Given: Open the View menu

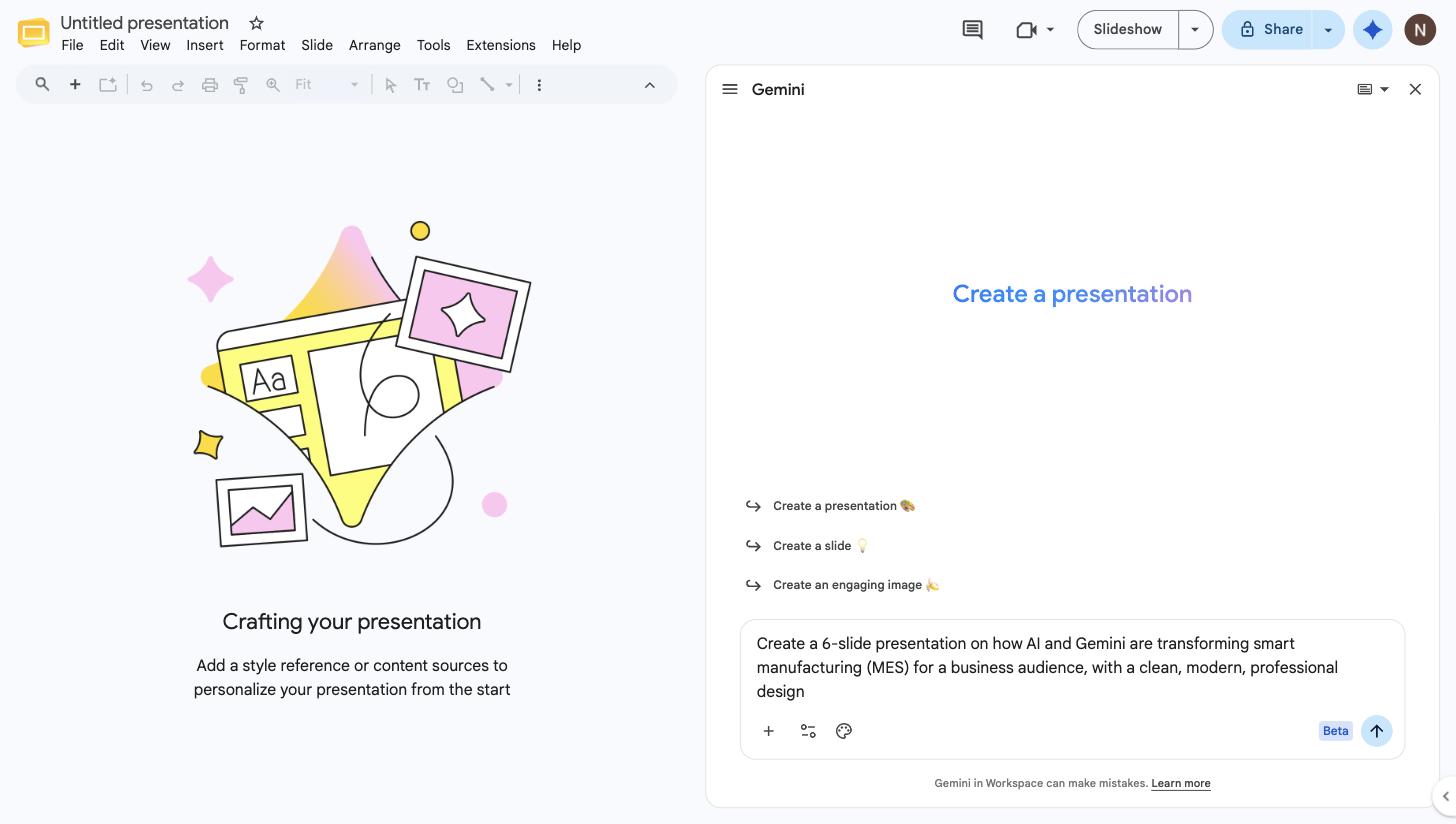Looking at the screenshot, I should pyautogui.click(x=155, y=45).
